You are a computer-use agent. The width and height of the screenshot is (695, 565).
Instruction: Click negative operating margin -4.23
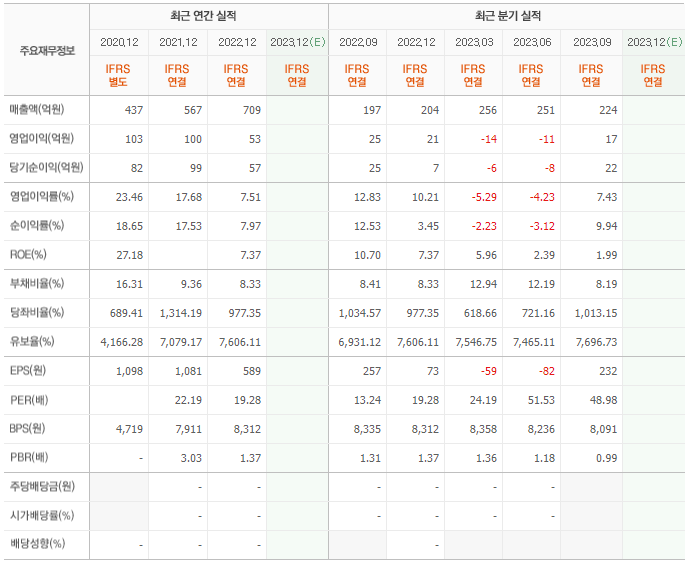point(542,197)
